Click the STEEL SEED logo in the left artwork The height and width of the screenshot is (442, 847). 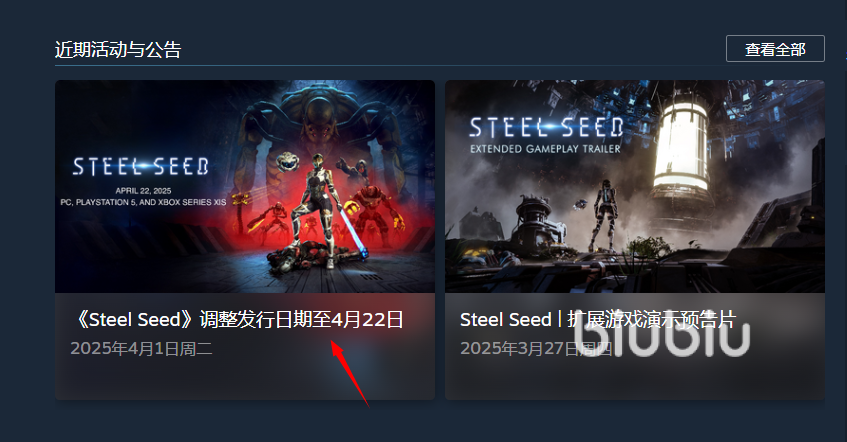click(140, 167)
